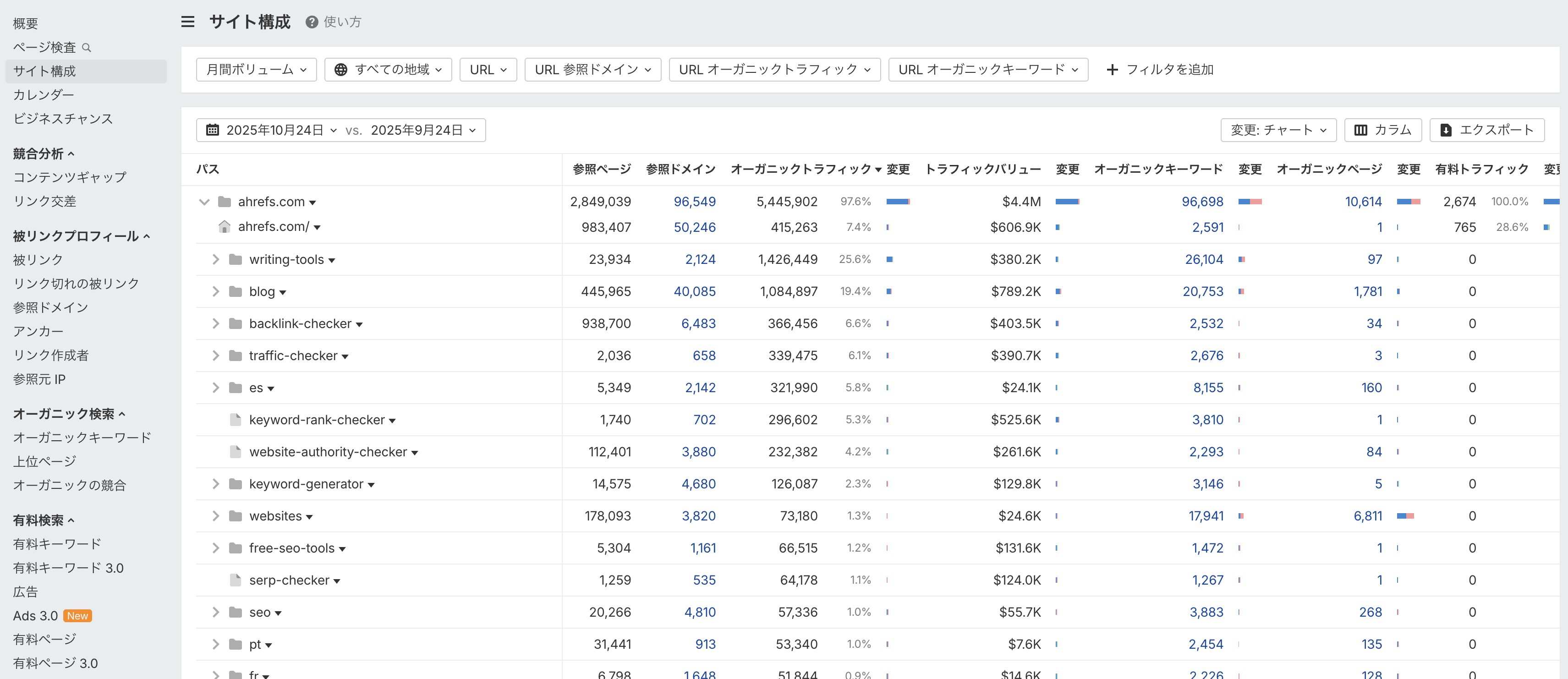Click the calendar icon in date picker
Screen dimensions: 1568x679
[x=213, y=130]
